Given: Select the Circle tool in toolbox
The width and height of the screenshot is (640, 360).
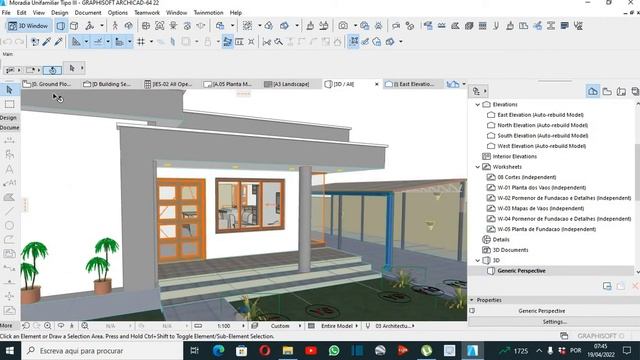Looking at the screenshot, I should coord(9,225).
